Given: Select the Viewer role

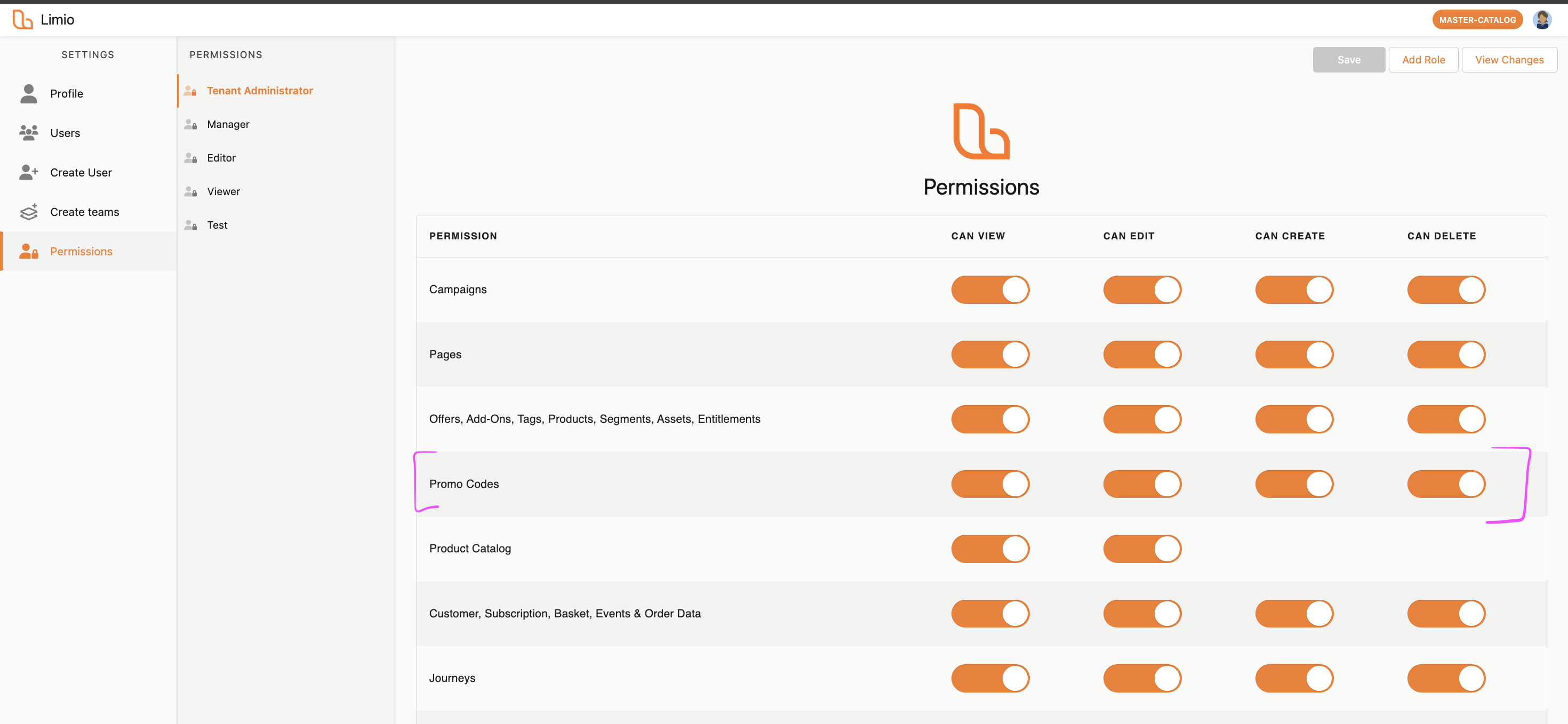Looking at the screenshot, I should point(286,191).
